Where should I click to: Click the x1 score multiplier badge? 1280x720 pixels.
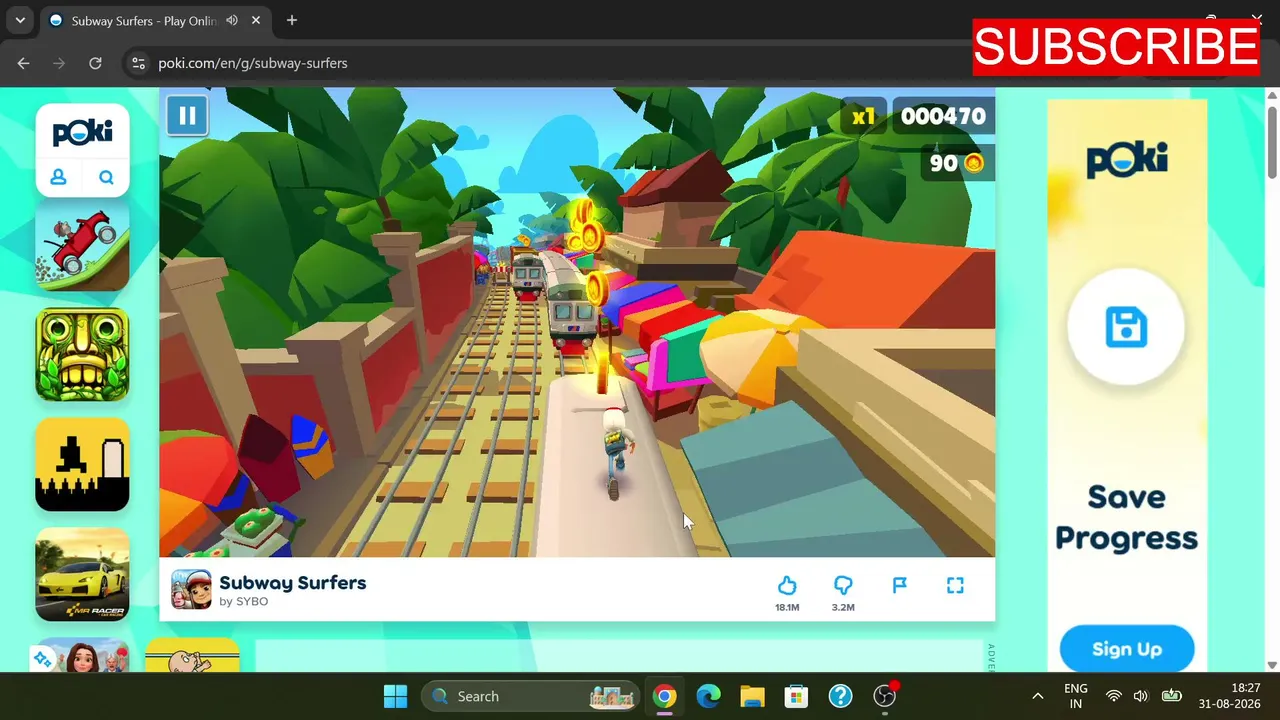863,116
